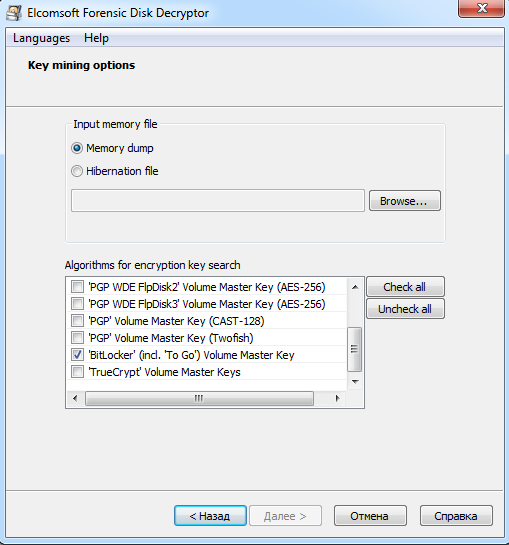Select the Memory dump radio option
This screenshot has width=509, height=545.
pos(77,148)
